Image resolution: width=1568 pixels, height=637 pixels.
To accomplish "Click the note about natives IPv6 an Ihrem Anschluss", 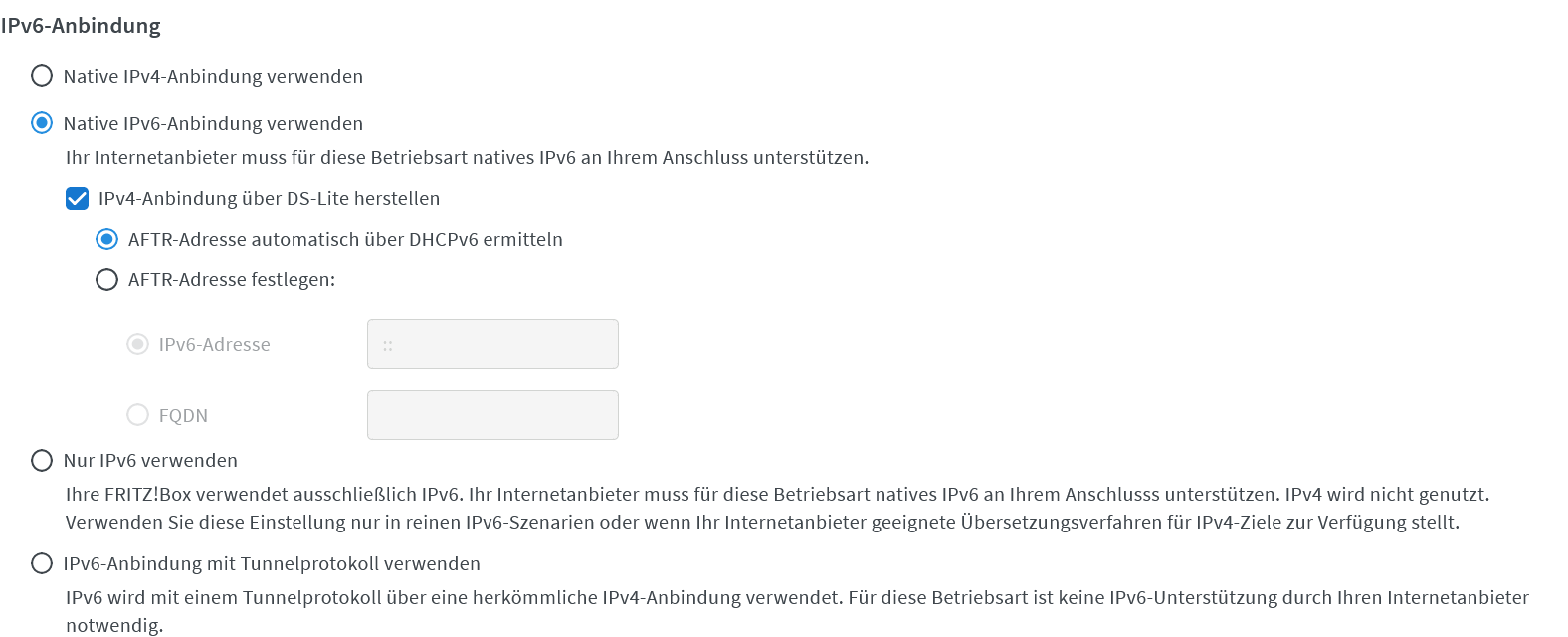I will [x=467, y=157].
